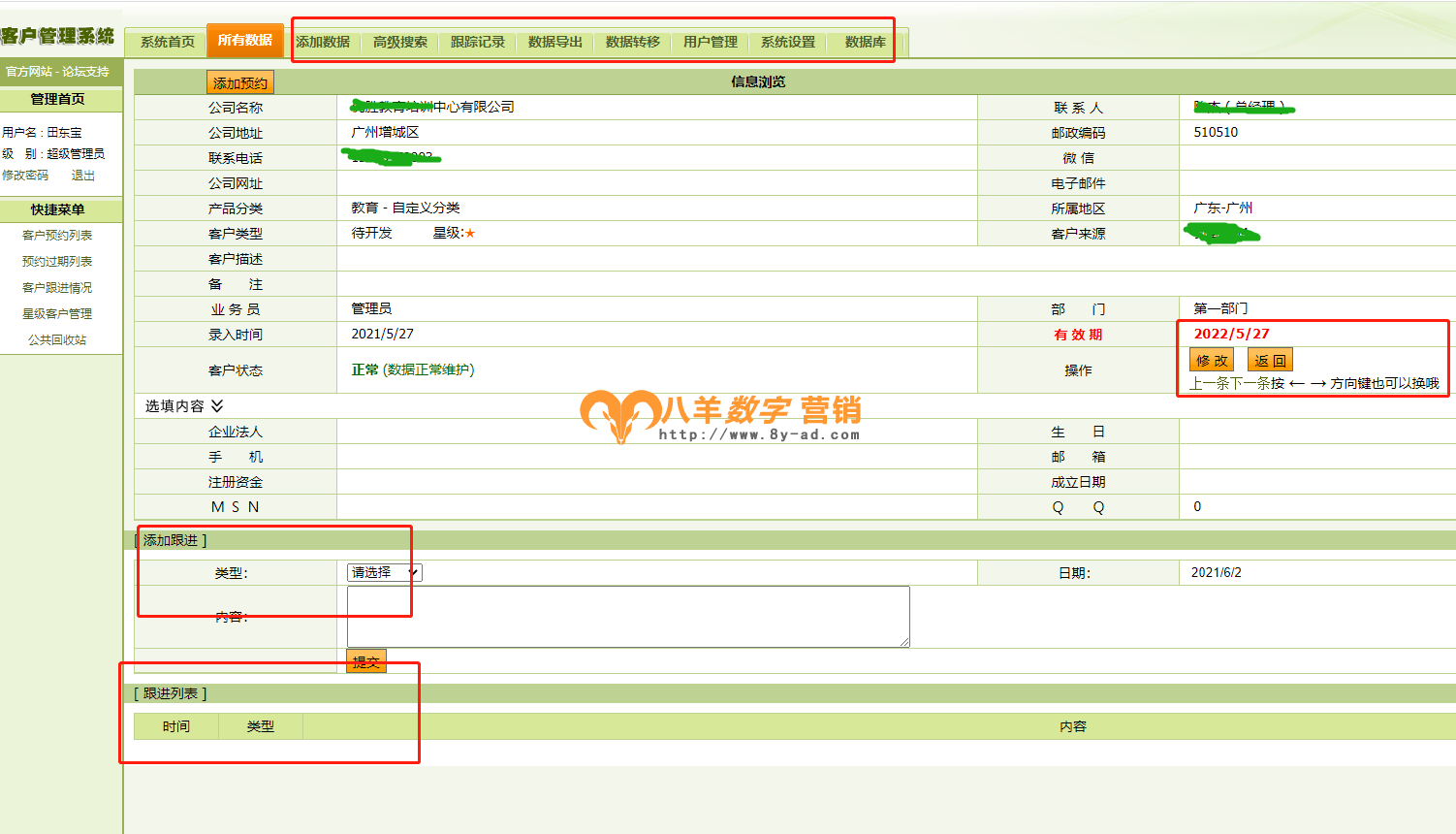This screenshot has height=834, width=1456.
Task: Open the 数据导出 tab
Action: click(555, 42)
